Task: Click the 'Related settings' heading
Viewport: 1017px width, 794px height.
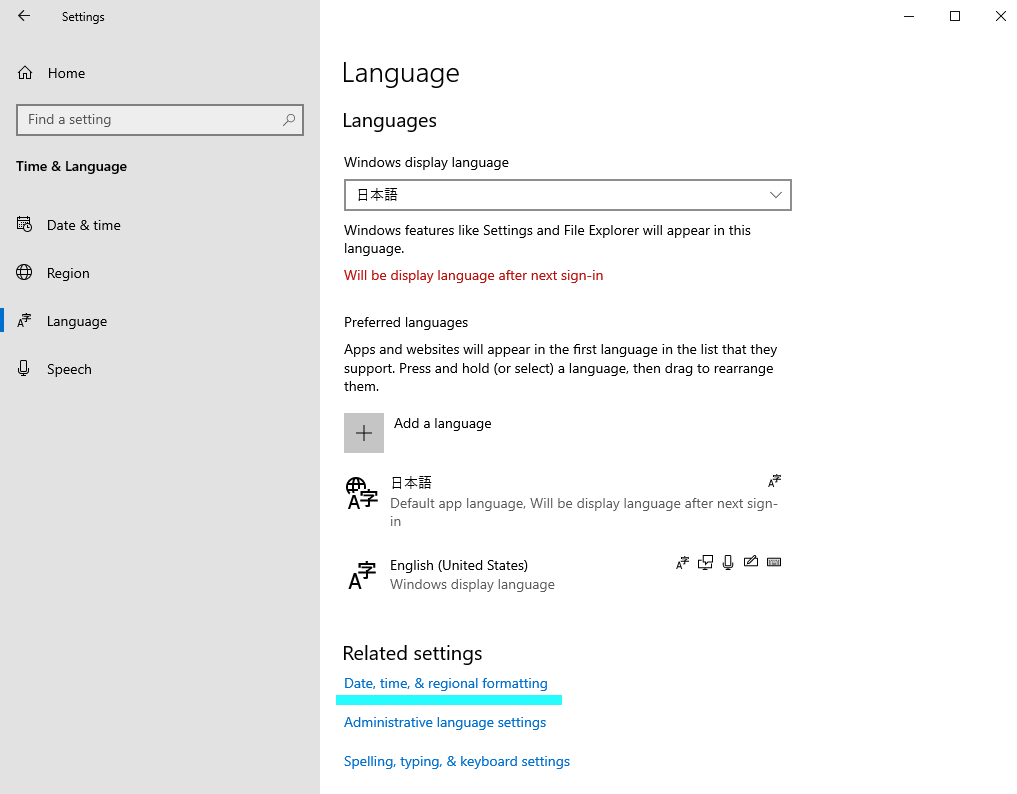Action: click(x=413, y=653)
